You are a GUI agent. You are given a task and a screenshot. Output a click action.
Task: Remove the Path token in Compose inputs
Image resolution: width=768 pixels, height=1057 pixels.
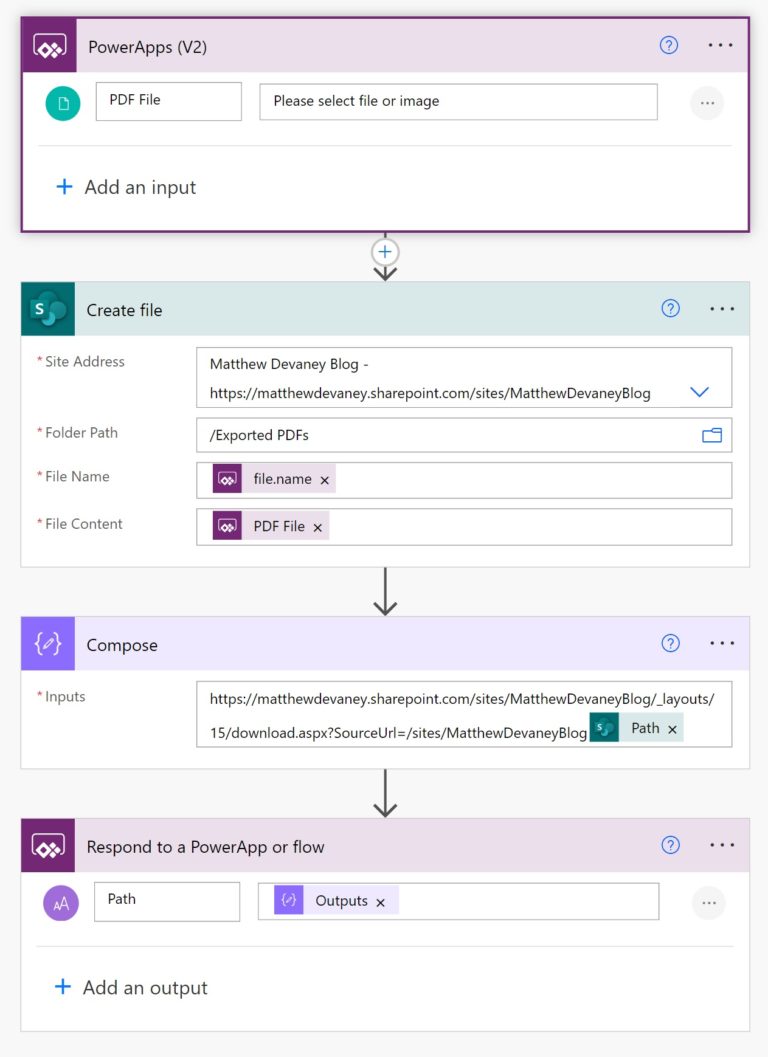672,729
